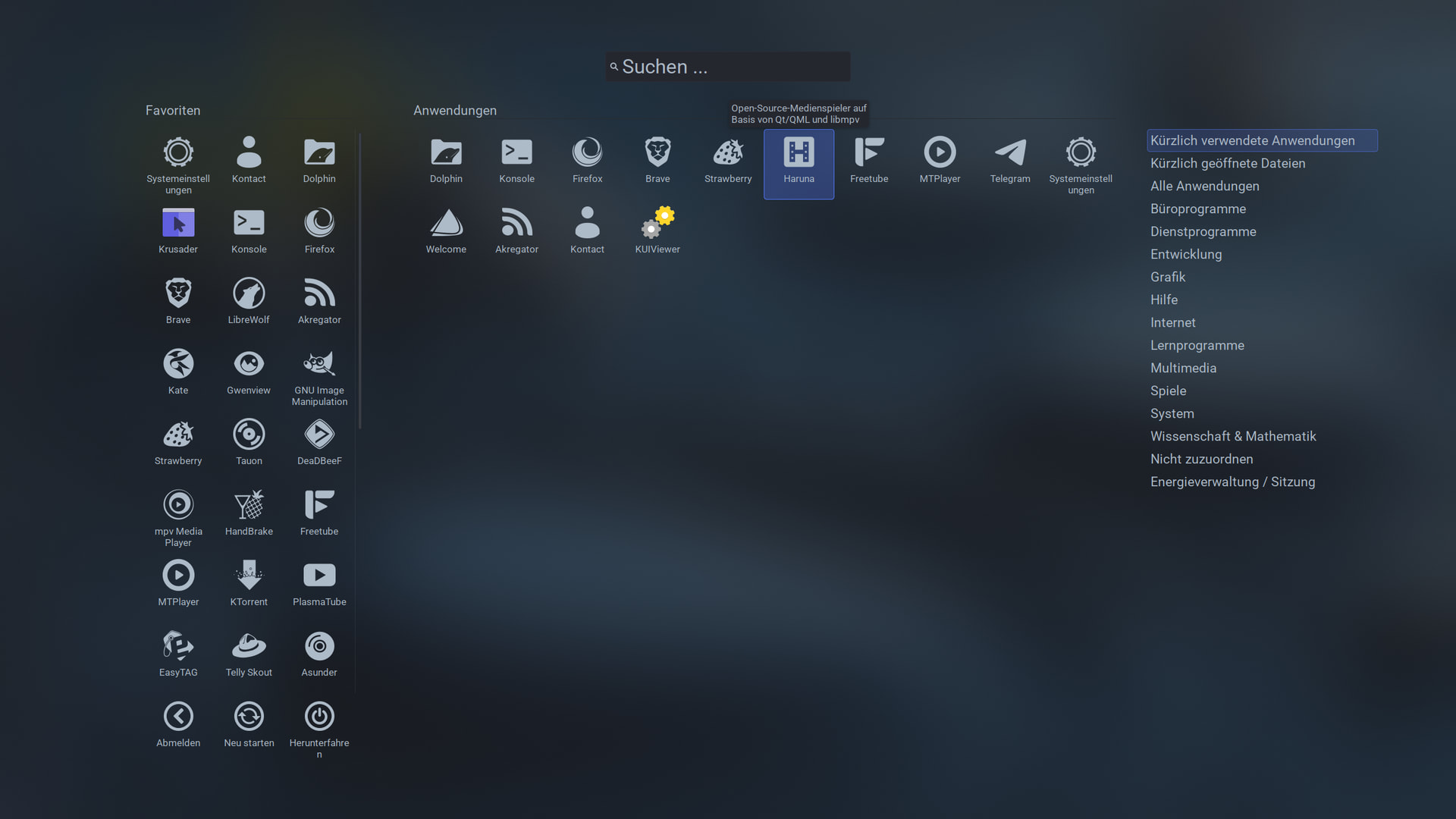Viewport: 1456px width, 819px height.
Task: Open Strawberry in the Anwendungen grid
Action: pyautogui.click(x=728, y=160)
